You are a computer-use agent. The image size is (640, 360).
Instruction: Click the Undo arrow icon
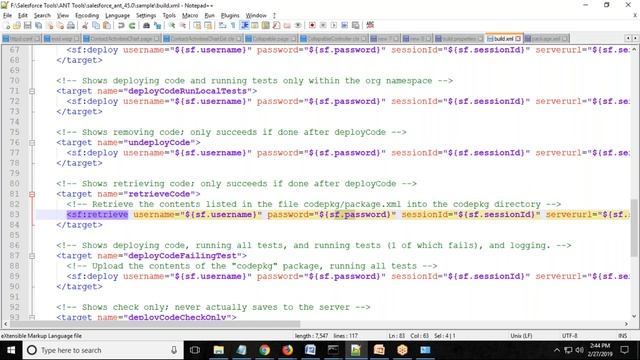tap(121, 25)
